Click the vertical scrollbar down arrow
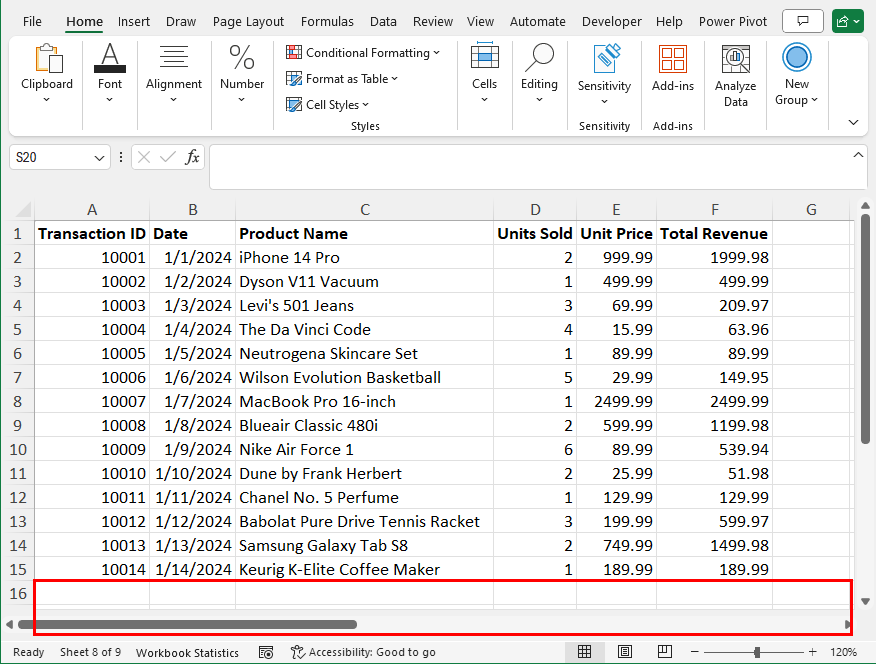The width and height of the screenshot is (876, 664). tap(865, 601)
